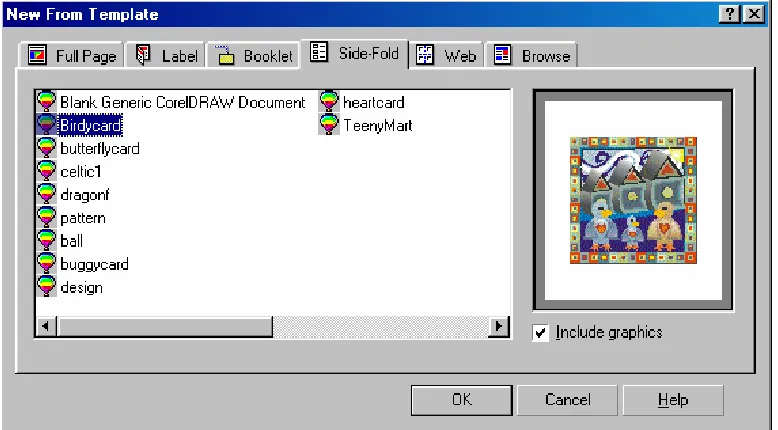Screen dimensions: 778x430
Task: Choose the butterflycard template
Action: click(100, 148)
